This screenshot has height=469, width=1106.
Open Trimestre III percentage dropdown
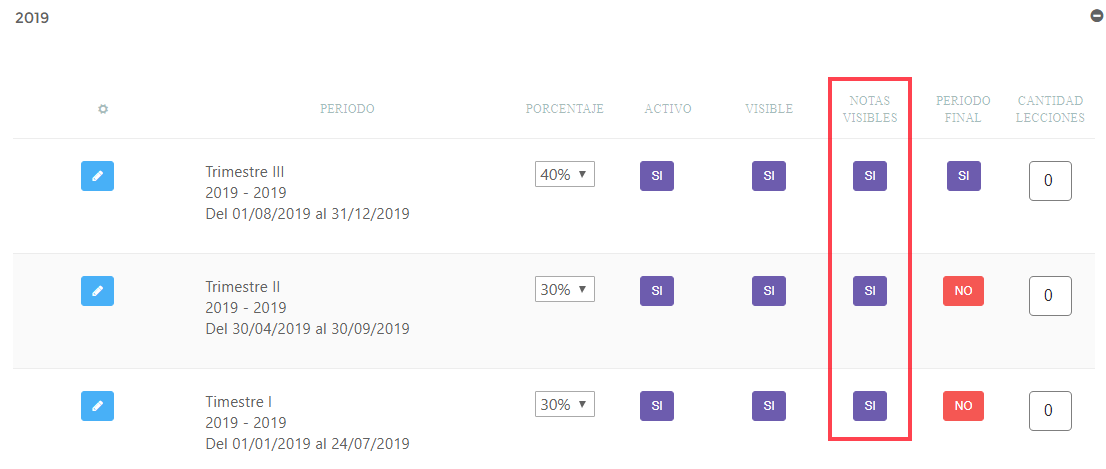point(565,175)
